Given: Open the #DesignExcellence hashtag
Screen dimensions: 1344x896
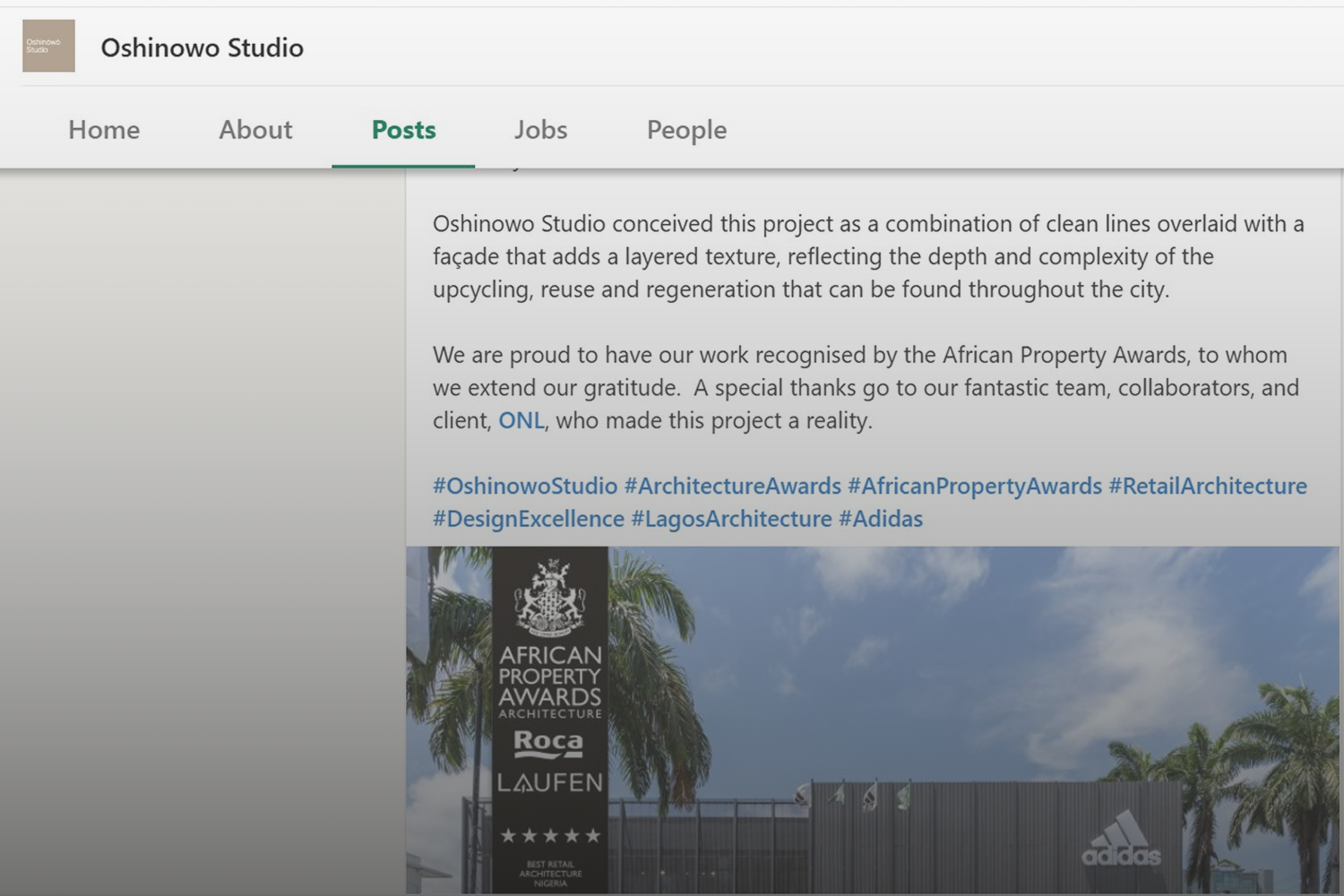Looking at the screenshot, I should tap(529, 519).
